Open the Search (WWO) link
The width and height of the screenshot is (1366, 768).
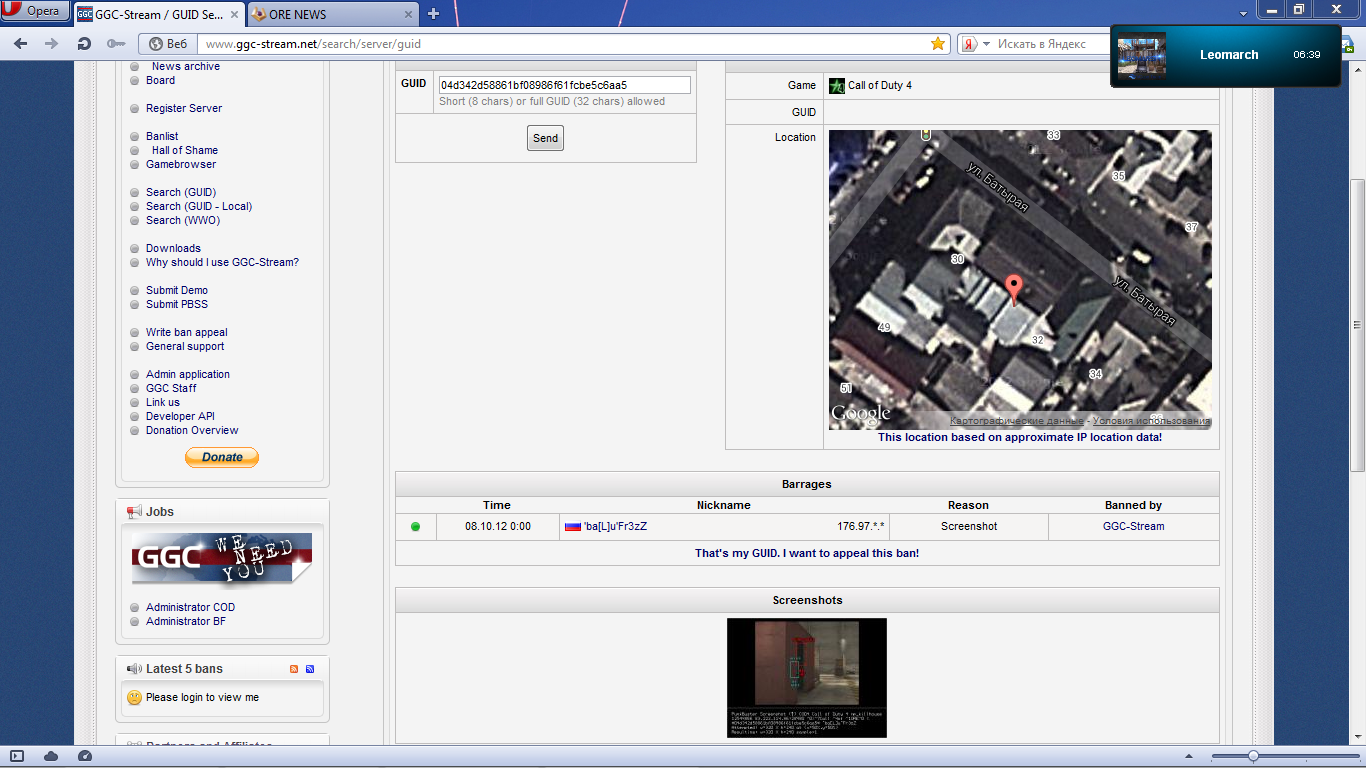[x=183, y=220]
